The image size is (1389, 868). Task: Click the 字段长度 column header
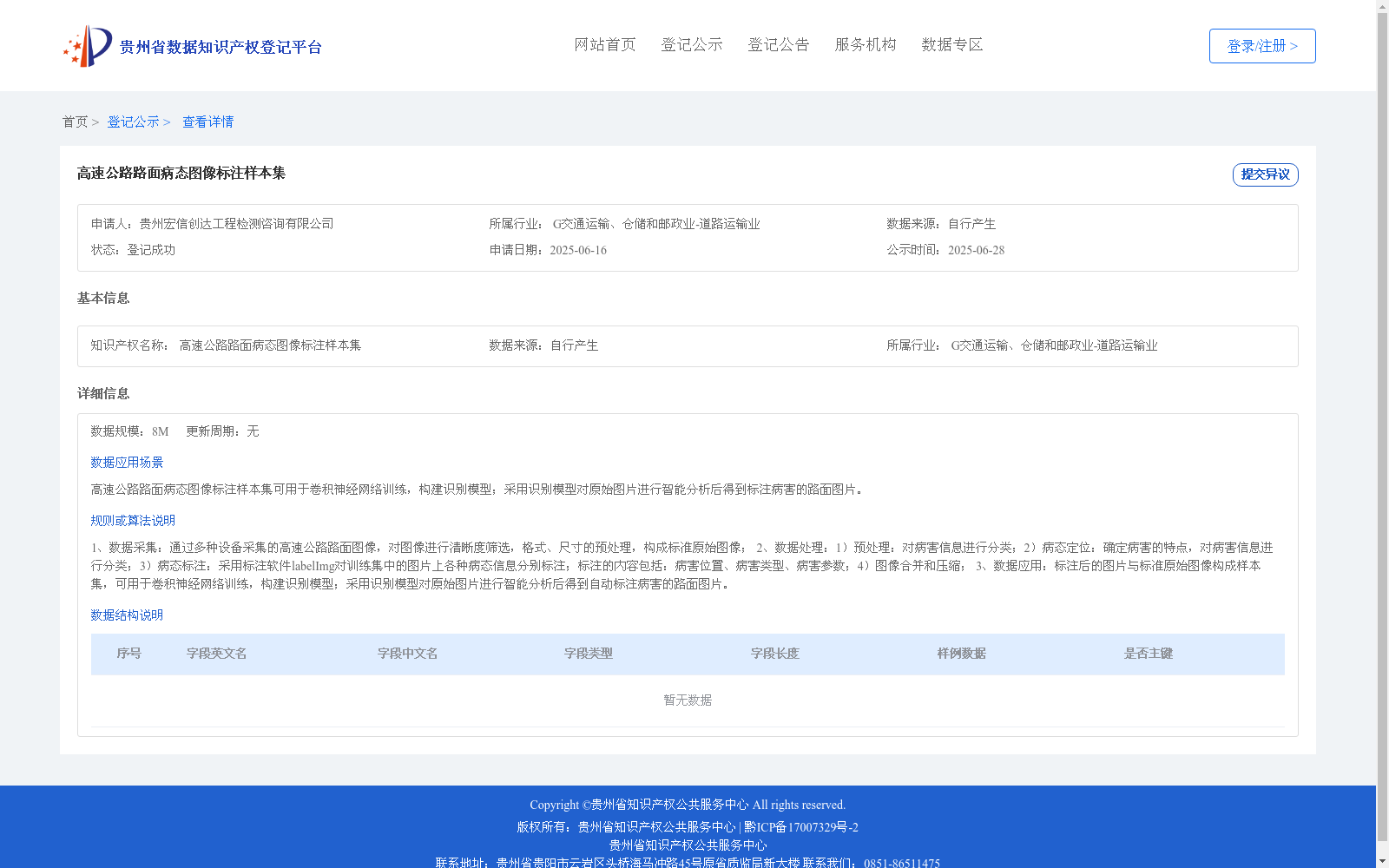point(775,654)
